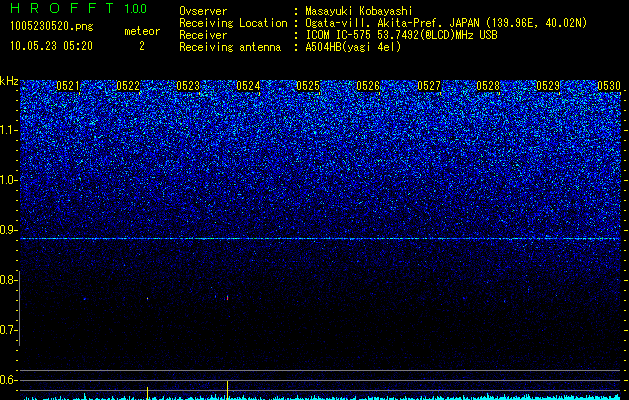The width and height of the screenshot is (629, 400).
Task: Click frequency axis label 1.1
Action: tap(8, 130)
